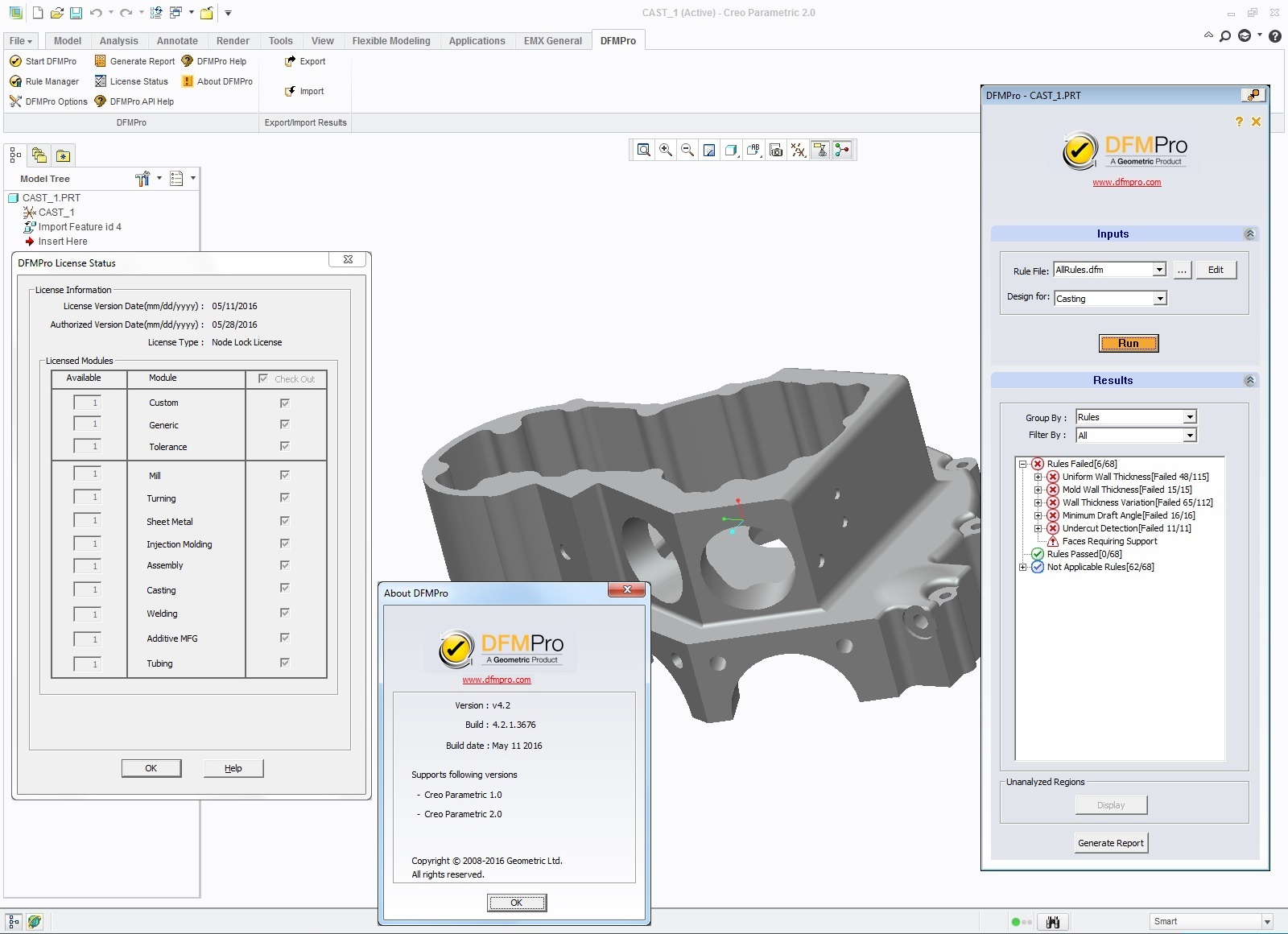Click the find binoculars icon in status bar
1288x934 pixels.
coord(1053,922)
